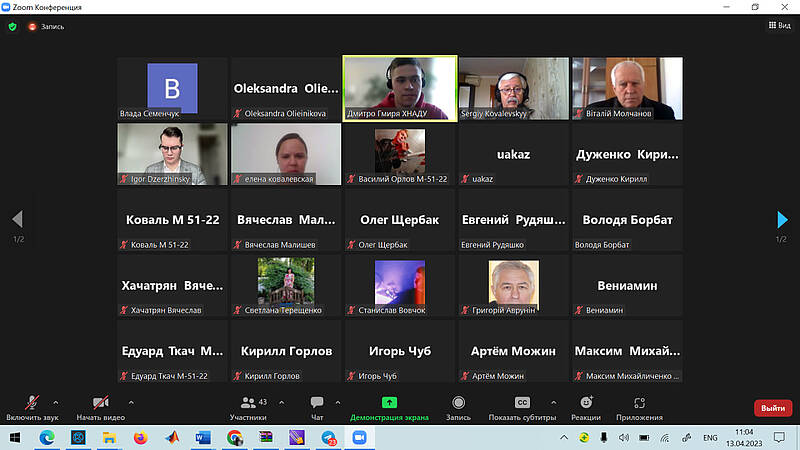Click the Запись recording indicator at top
Image resolution: width=800 pixels, height=450 pixels.
[46, 26]
